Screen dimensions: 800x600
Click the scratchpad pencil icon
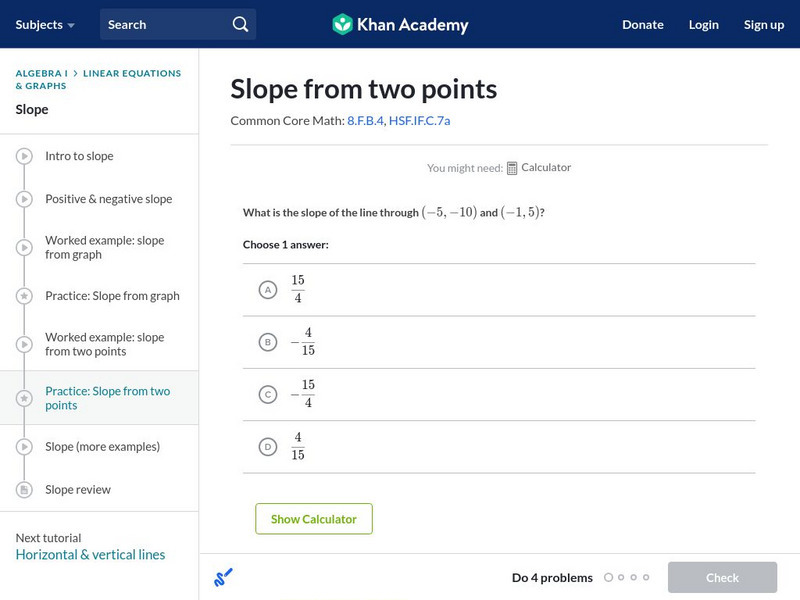pos(224,577)
